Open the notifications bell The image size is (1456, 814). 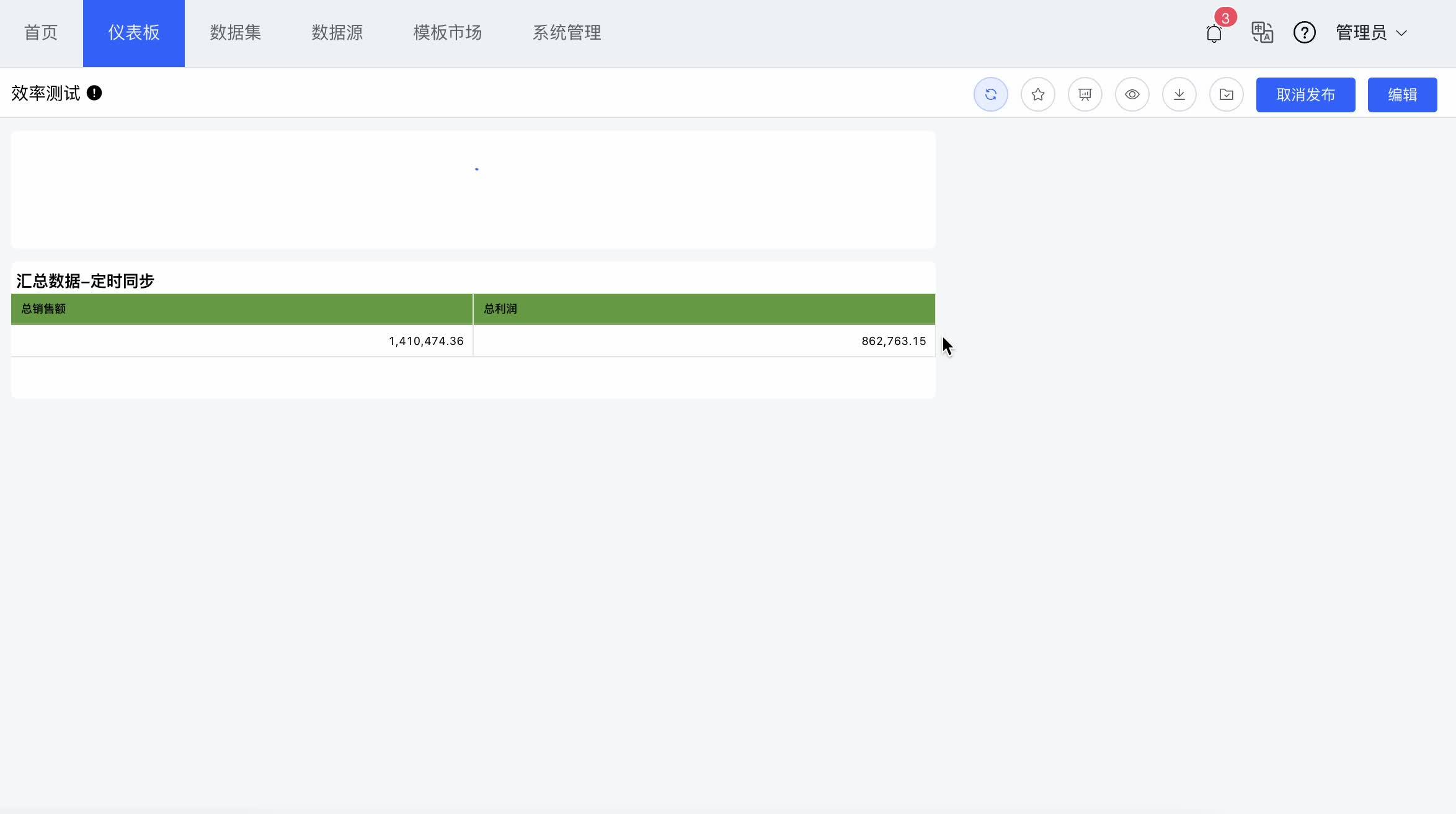point(1214,33)
